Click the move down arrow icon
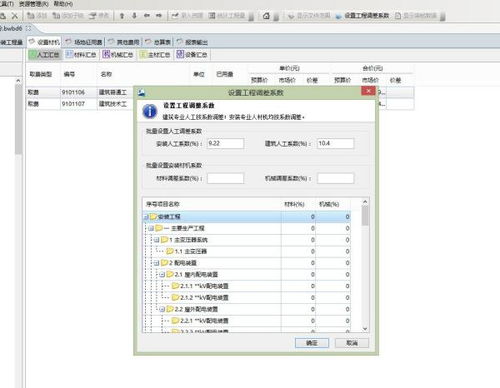 click(134, 16)
